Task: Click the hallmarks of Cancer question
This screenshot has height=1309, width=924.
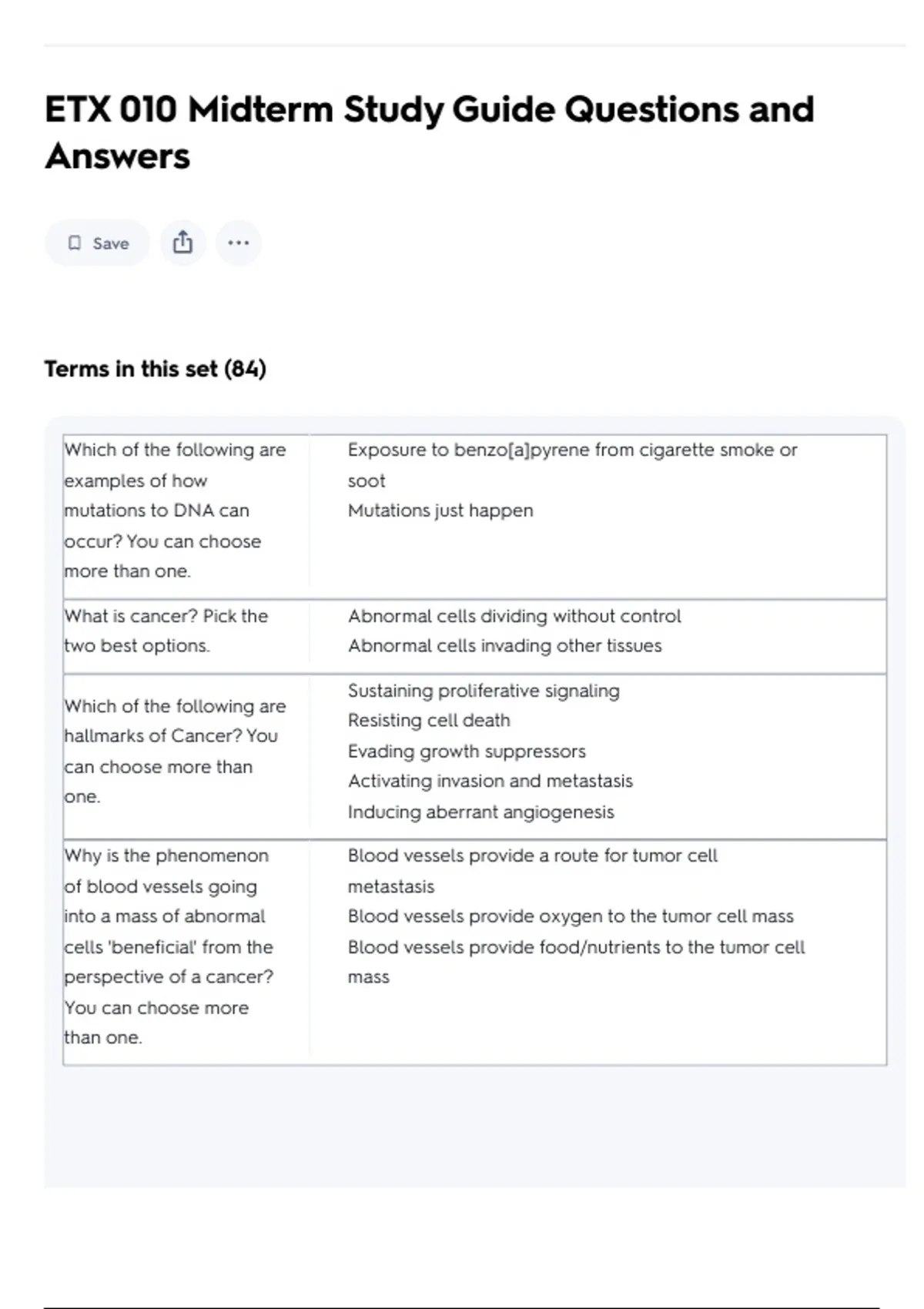Action: pos(175,751)
